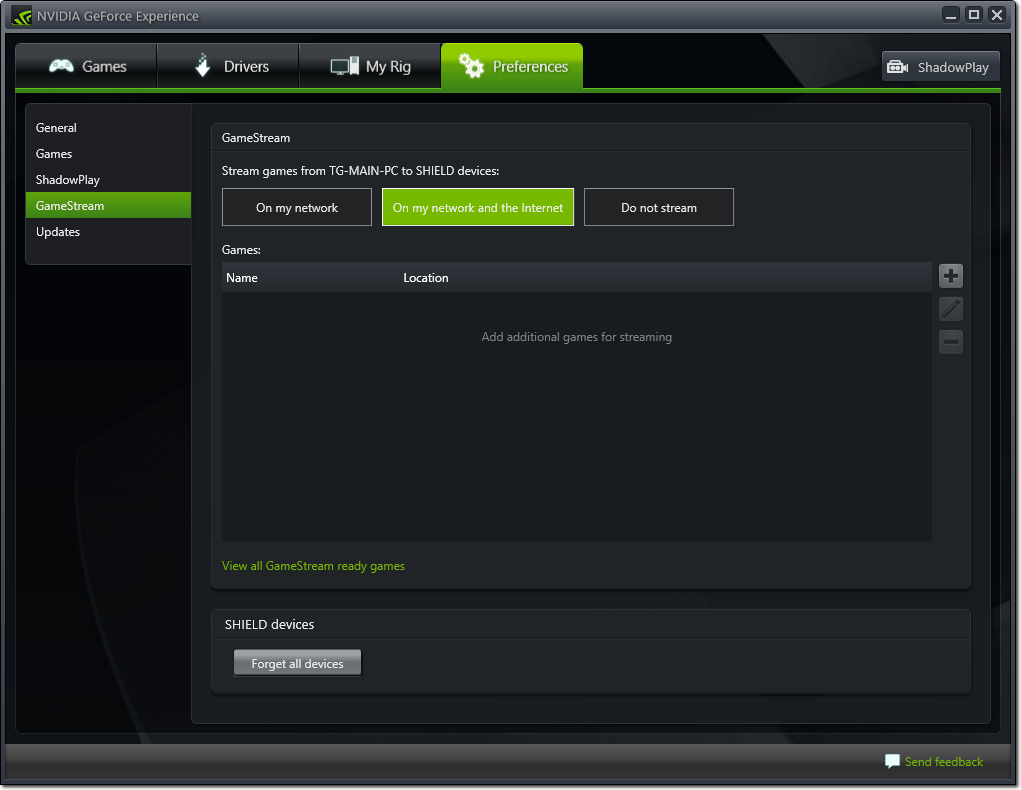Screen dimensions: 1021x790
Task: Click the "Games:" label above the table
Action: [241, 250]
